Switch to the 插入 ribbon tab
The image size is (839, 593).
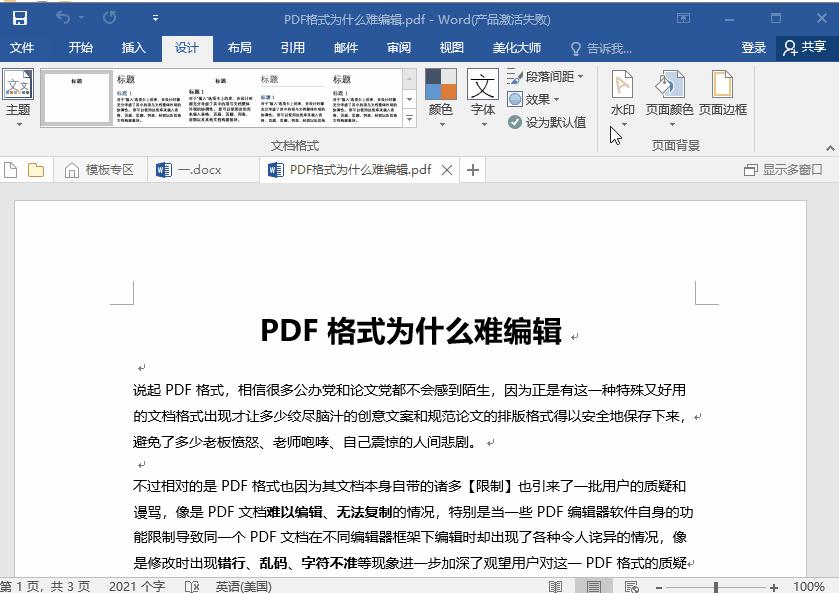134,46
